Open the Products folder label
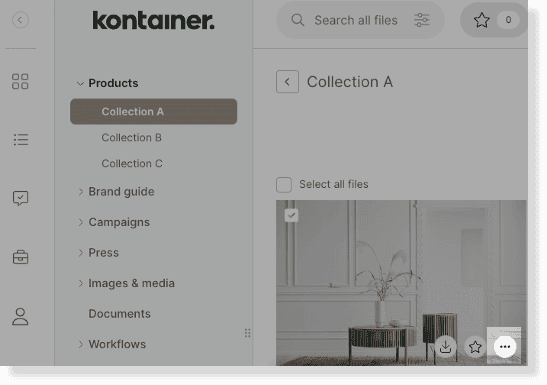The width and height of the screenshot is (547, 385). tap(113, 83)
